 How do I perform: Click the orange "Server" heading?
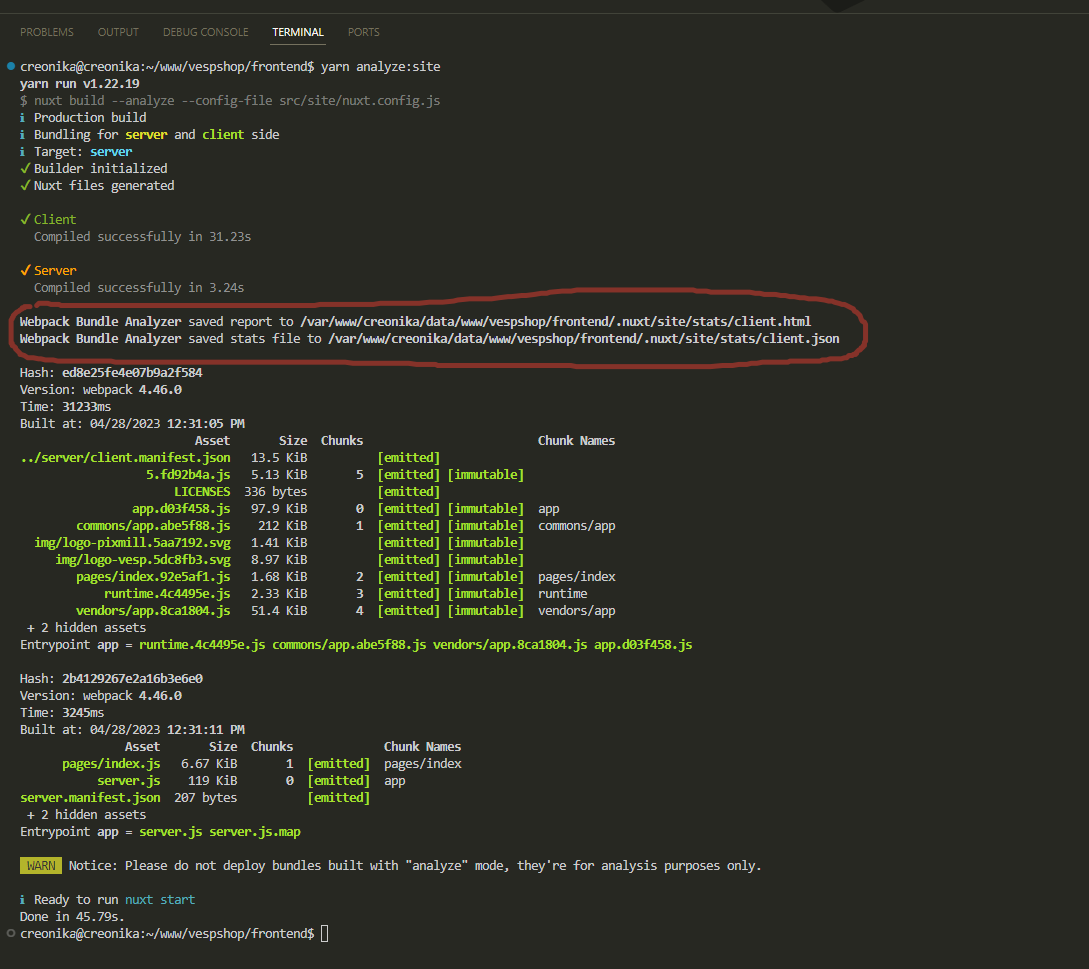[x=55, y=271]
